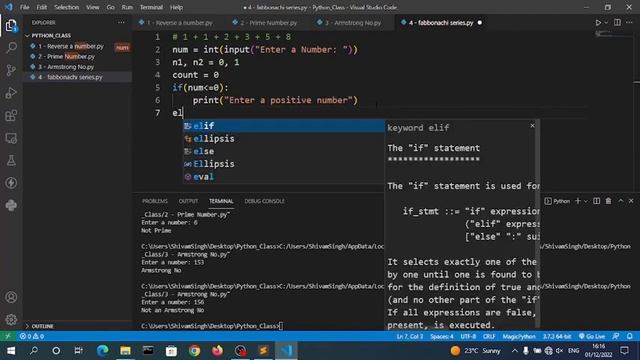
Task: Switch to the 2 - Prime Number.py tab
Action: (269, 23)
